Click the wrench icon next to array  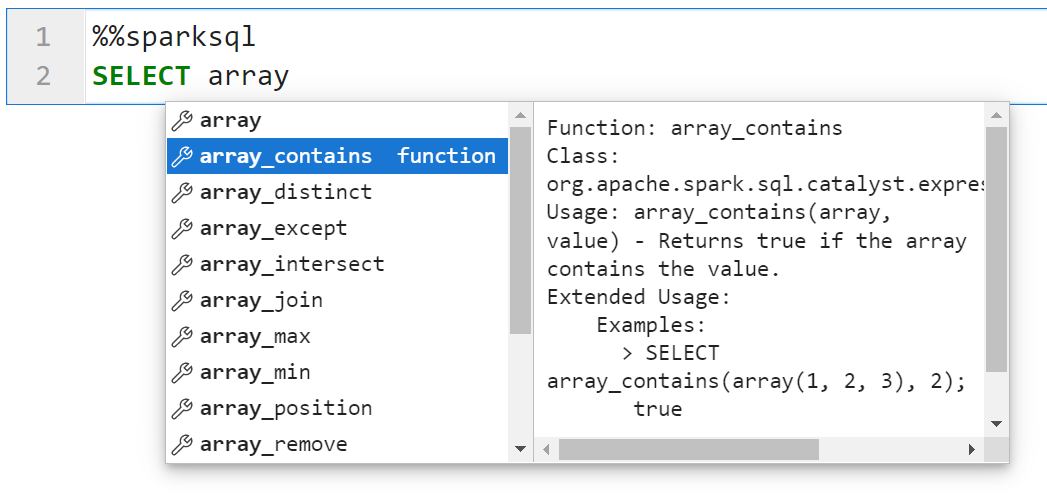point(182,121)
